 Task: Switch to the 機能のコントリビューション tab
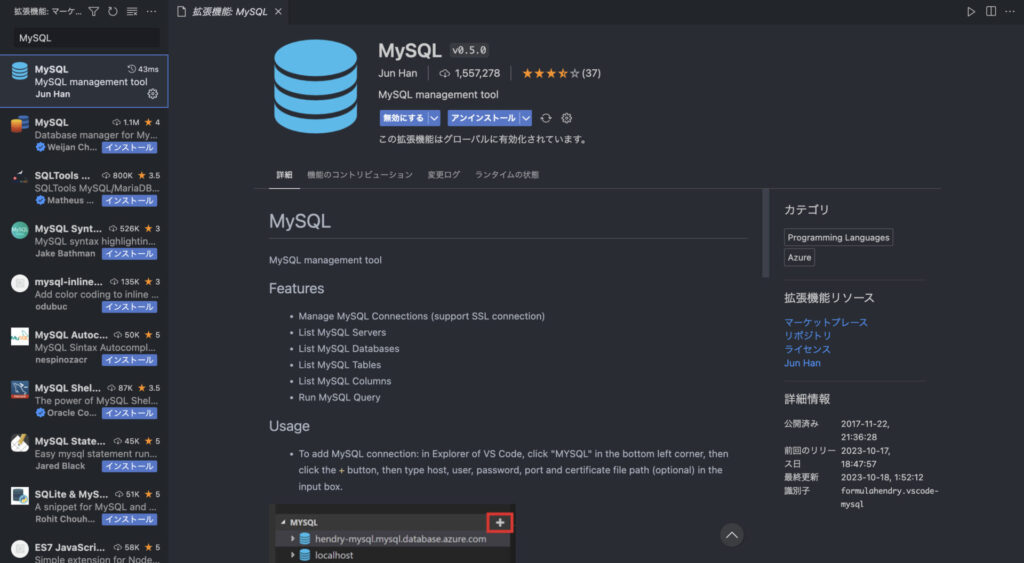[x=360, y=175]
